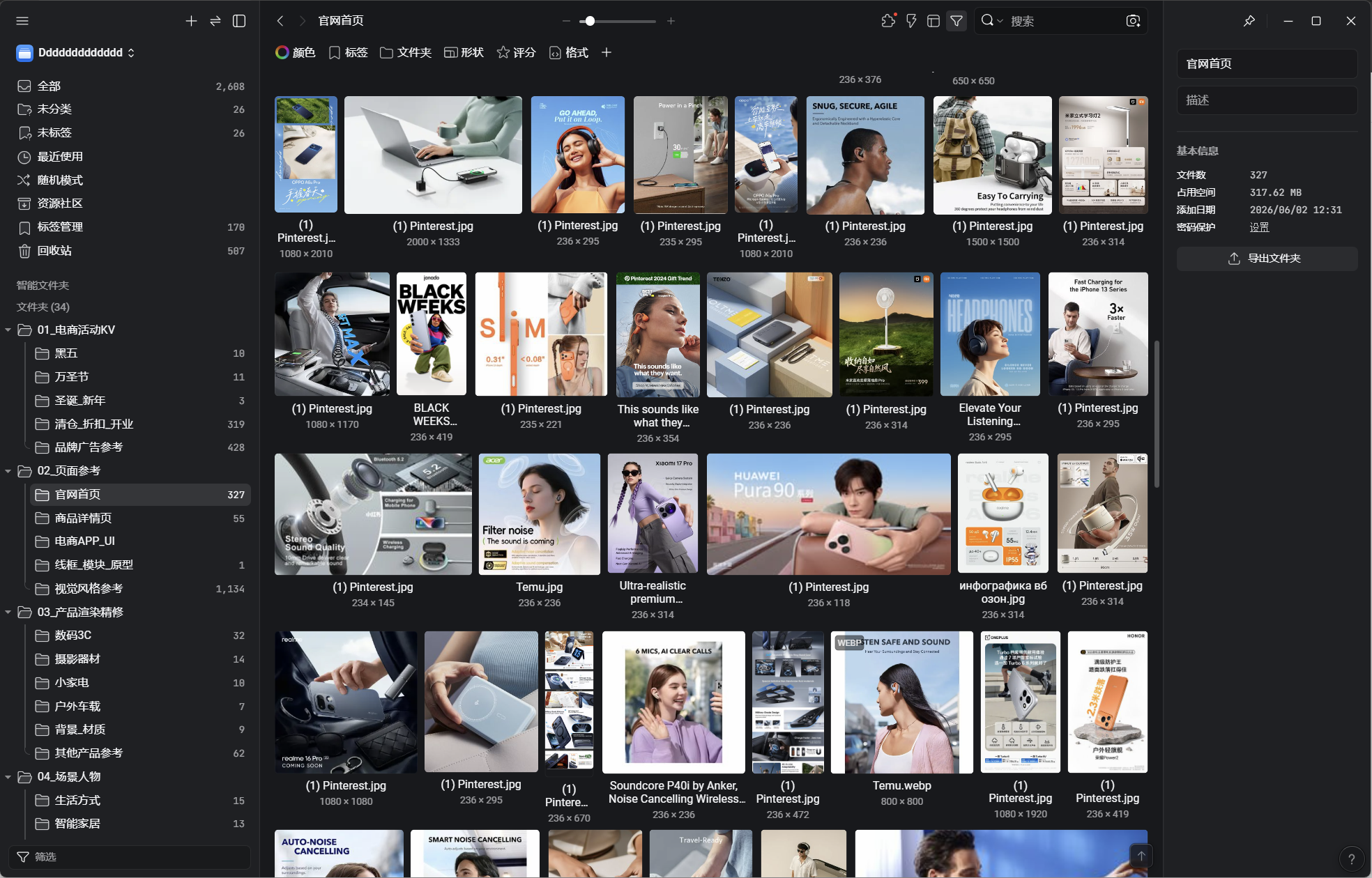1372x878 pixels.
Task: Collapse the 04_场景人物 folder arrow
Action: (8, 776)
